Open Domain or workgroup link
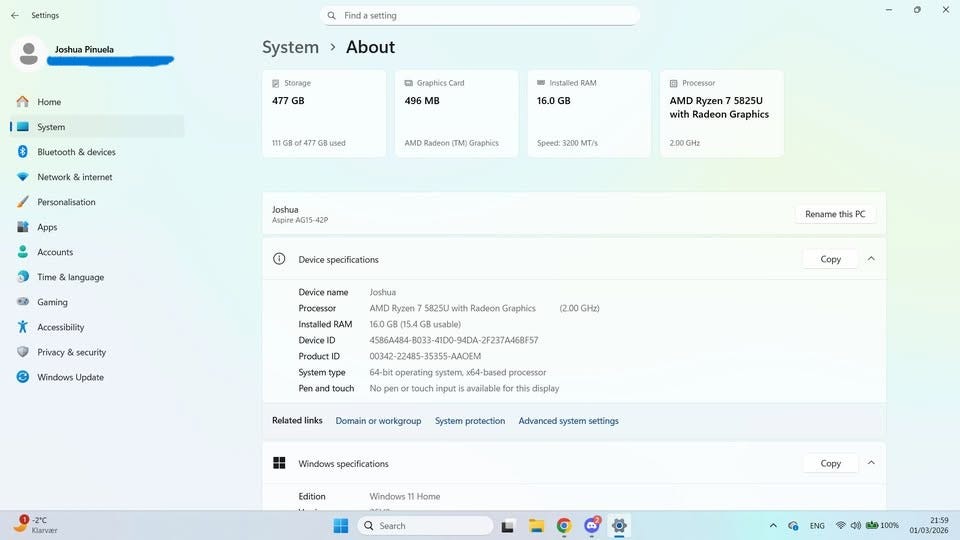Screen dimensions: 960x540 [x=378, y=421]
